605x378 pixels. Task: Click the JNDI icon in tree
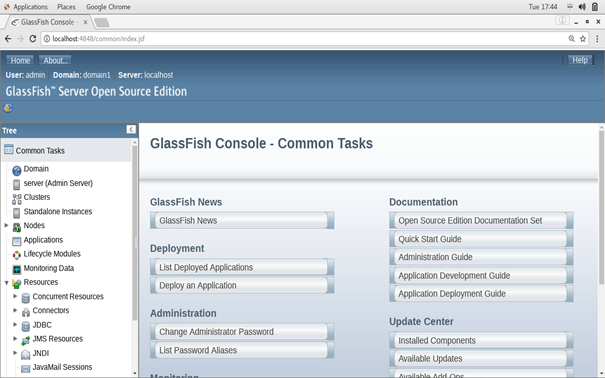click(x=25, y=354)
